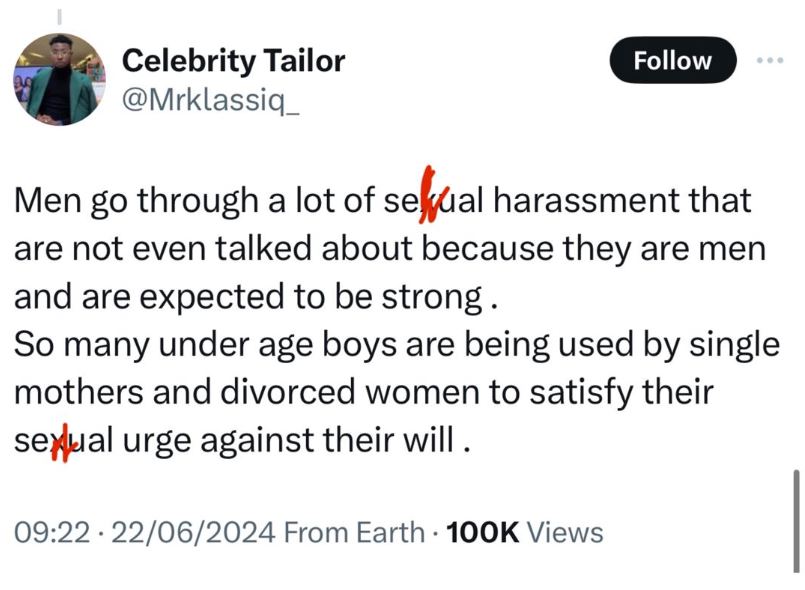The height and width of the screenshot is (590, 805).
Task: Click the line starting So many under age
Action: 396,345
